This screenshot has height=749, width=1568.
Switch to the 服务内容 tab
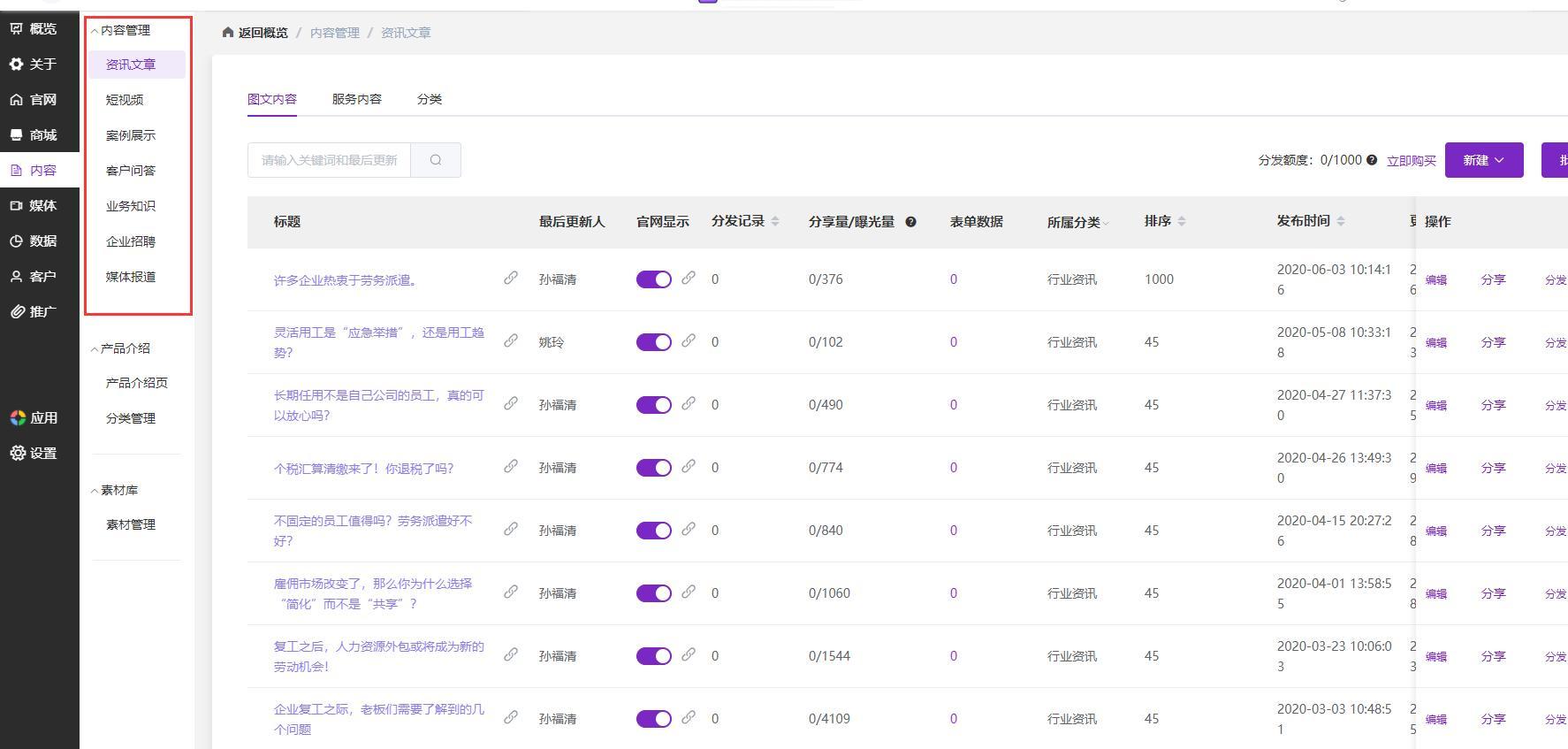(x=357, y=99)
